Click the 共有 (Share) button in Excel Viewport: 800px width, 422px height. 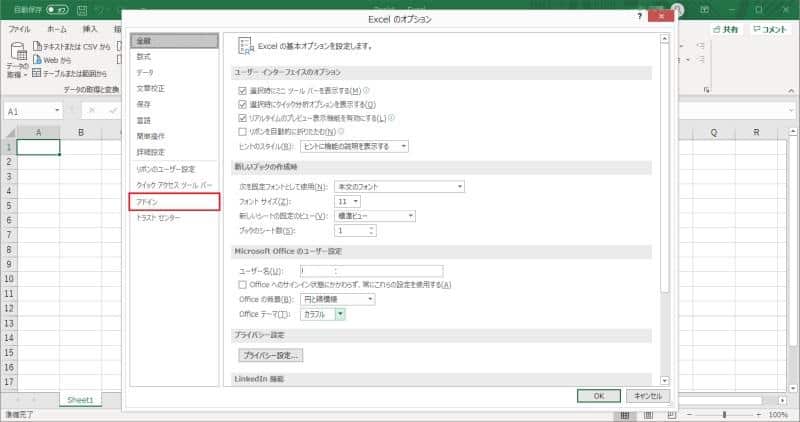[726, 30]
